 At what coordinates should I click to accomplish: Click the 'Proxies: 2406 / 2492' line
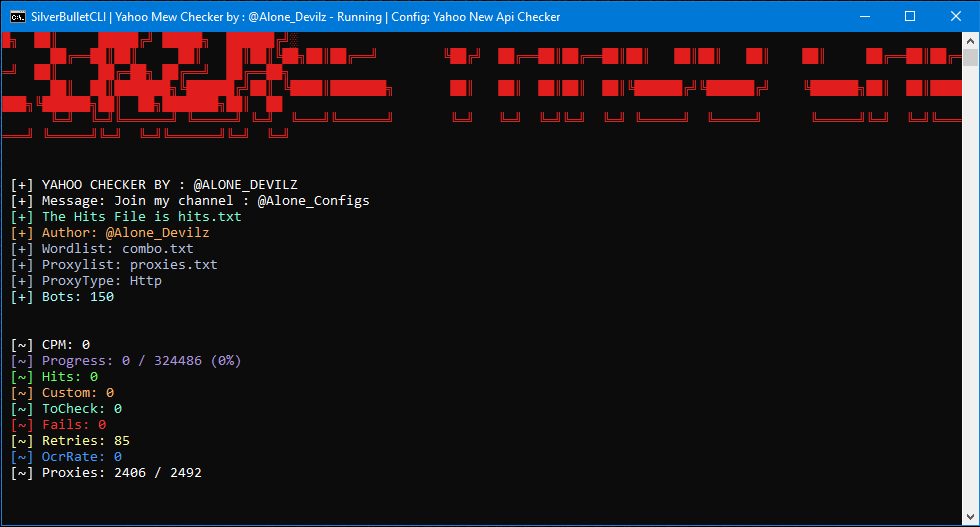(106, 473)
